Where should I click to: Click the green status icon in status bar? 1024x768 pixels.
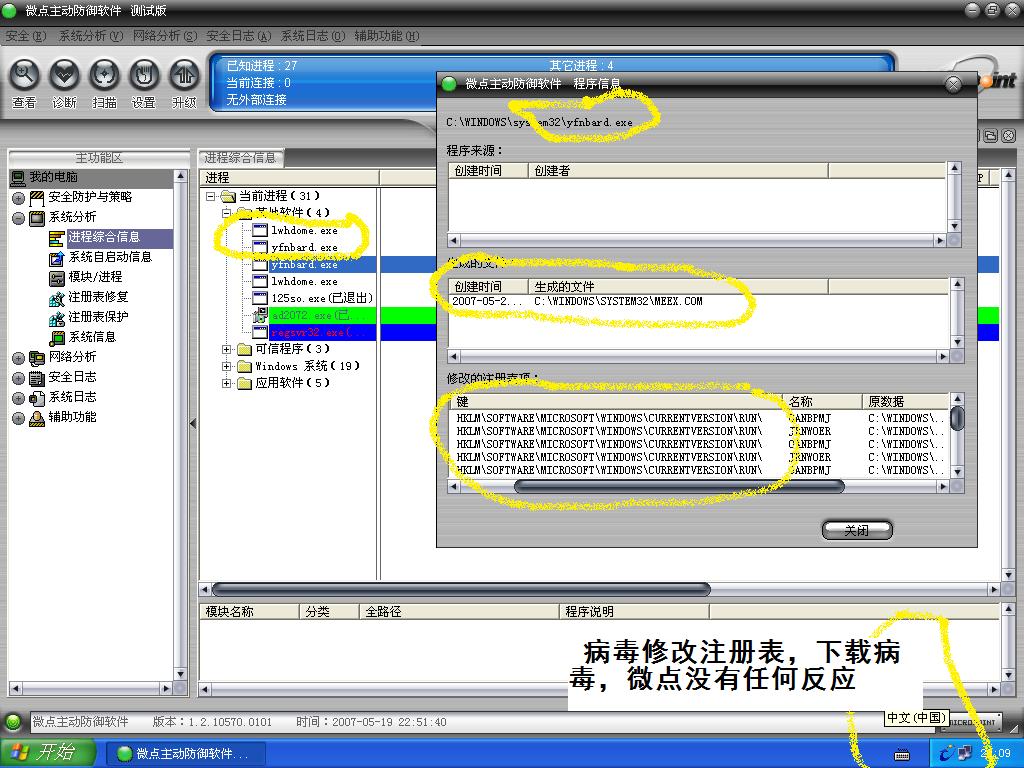[x=12, y=722]
